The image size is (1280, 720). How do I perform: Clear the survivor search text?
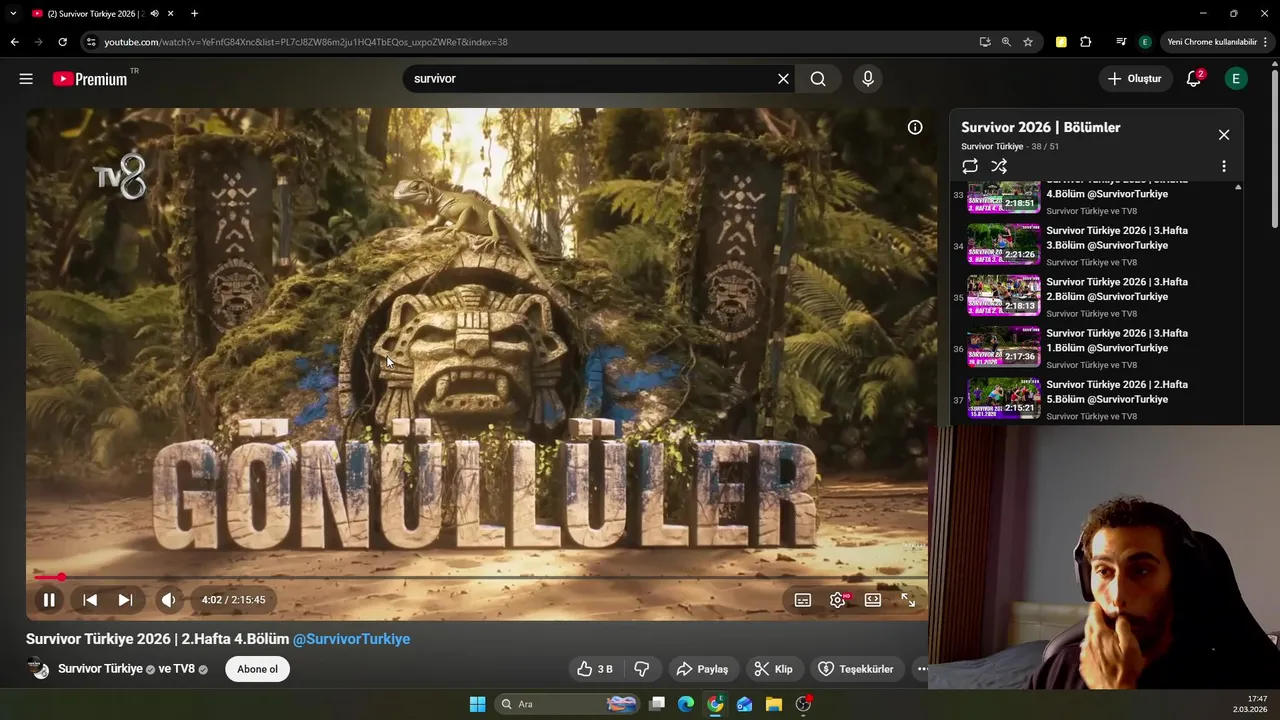click(x=783, y=79)
